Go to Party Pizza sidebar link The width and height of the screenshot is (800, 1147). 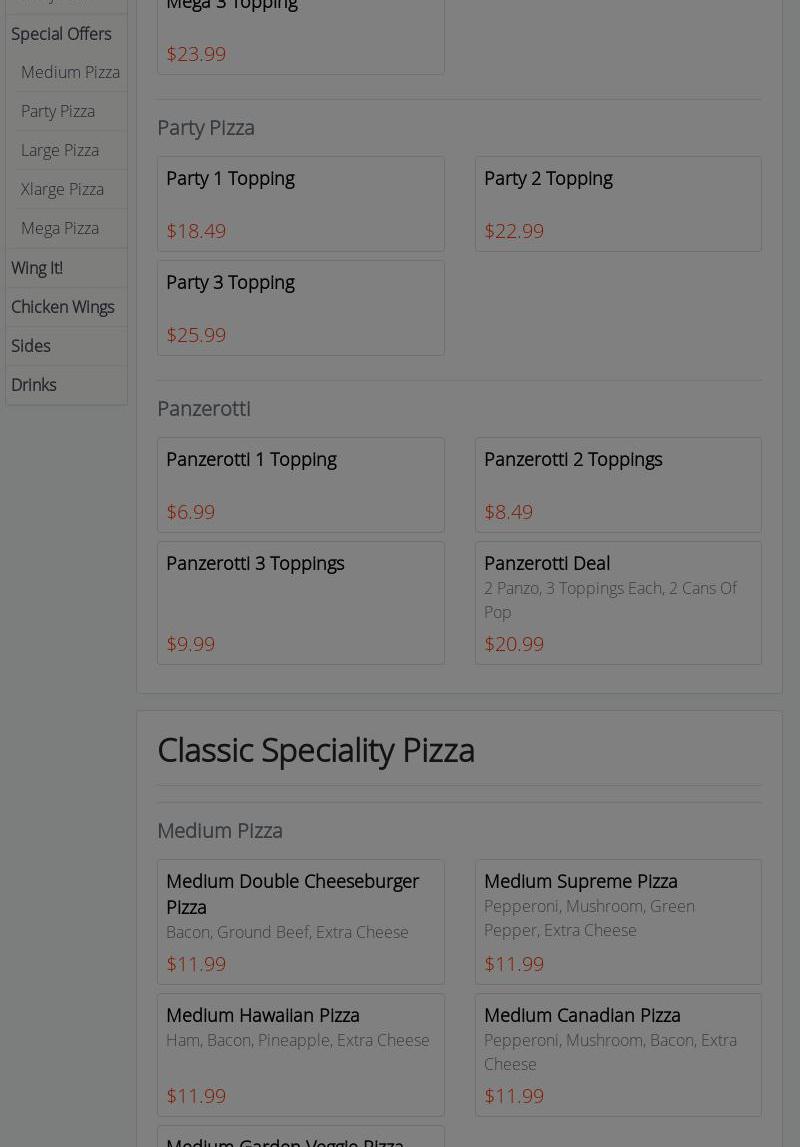coord(58,111)
